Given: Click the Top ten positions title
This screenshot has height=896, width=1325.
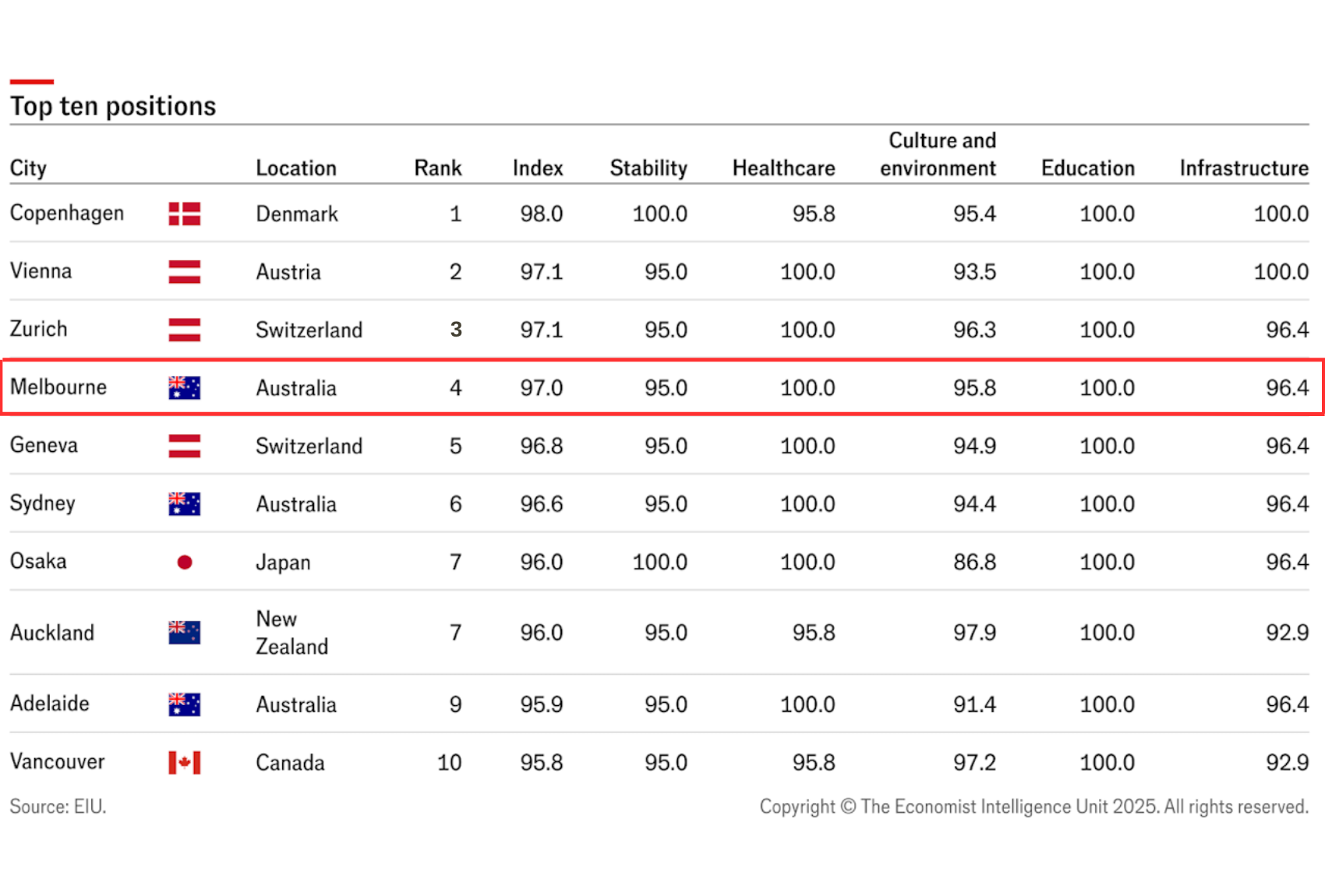Looking at the screenshot, I should 113,106.
